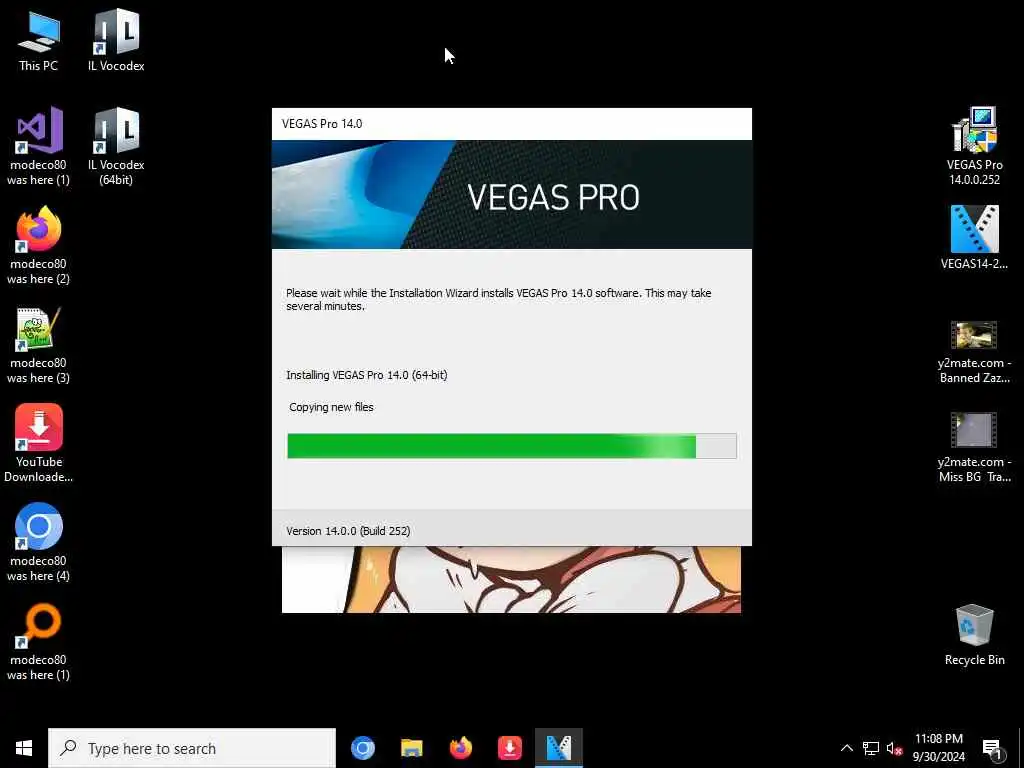This screenshot has width=1024, height=768.
Task: Click the VEGAS Pro 14.0 title bar
Action: (512, 124)
